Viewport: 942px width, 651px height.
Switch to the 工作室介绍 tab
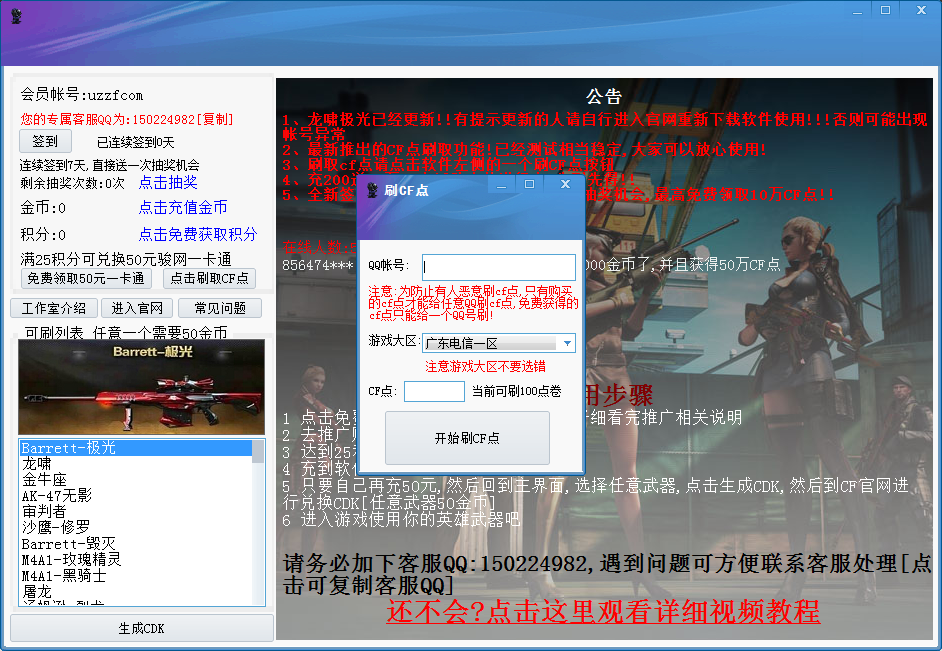tap(53, 307)
